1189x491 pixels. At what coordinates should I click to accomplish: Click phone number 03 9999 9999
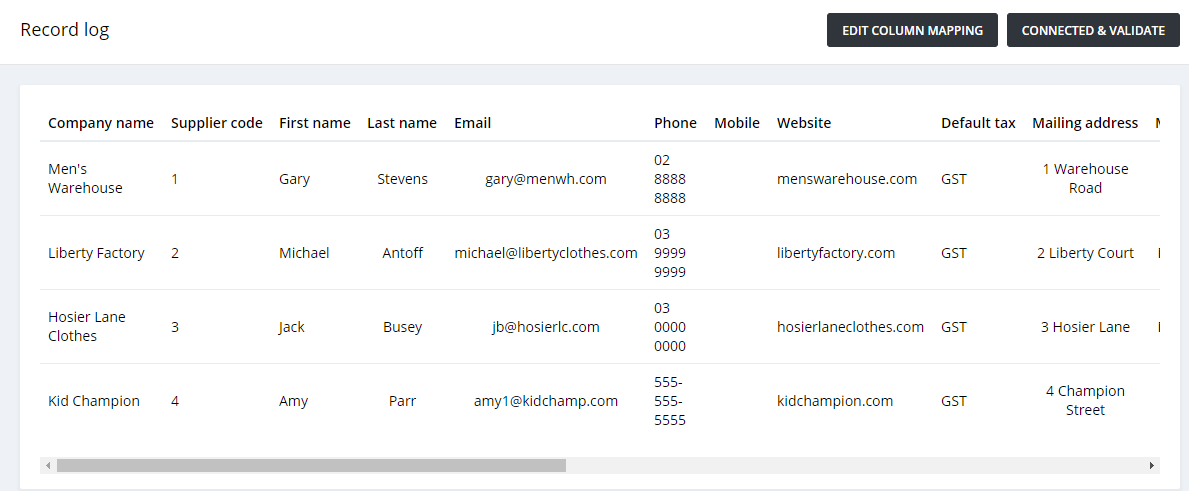click(670, 253)
